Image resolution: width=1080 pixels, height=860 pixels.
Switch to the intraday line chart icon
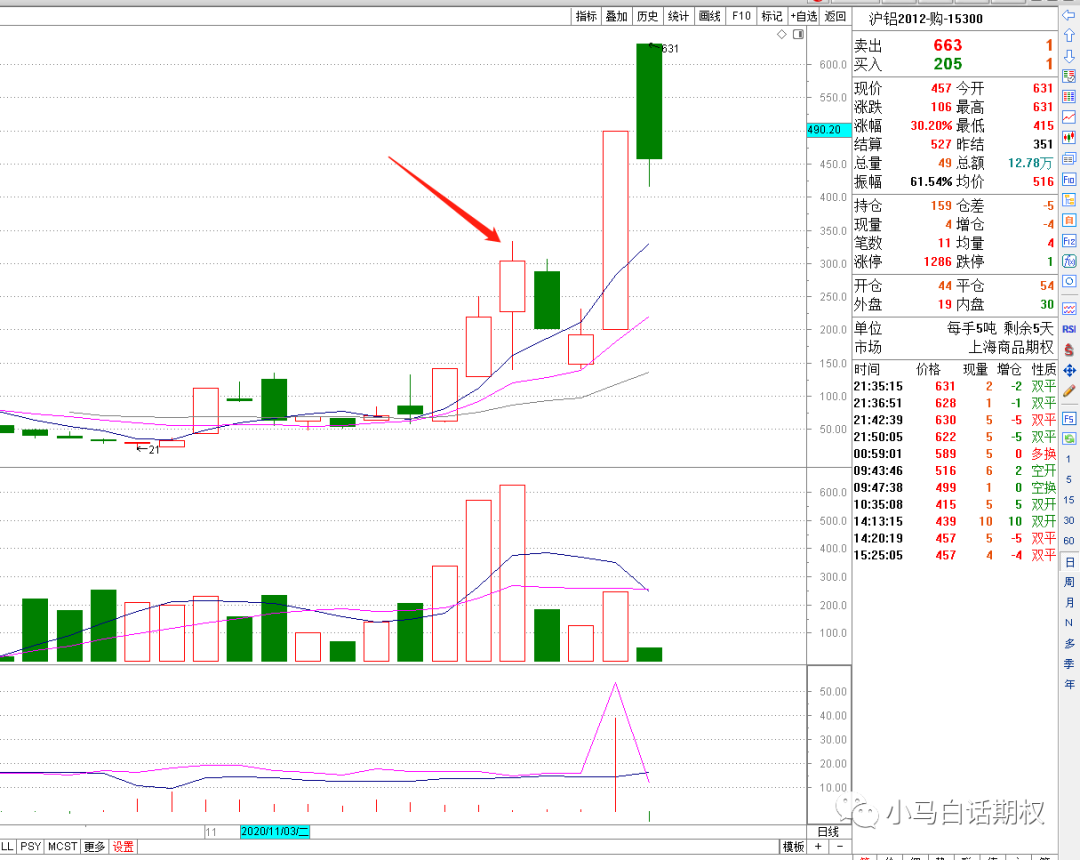[x=1069, y=117]
